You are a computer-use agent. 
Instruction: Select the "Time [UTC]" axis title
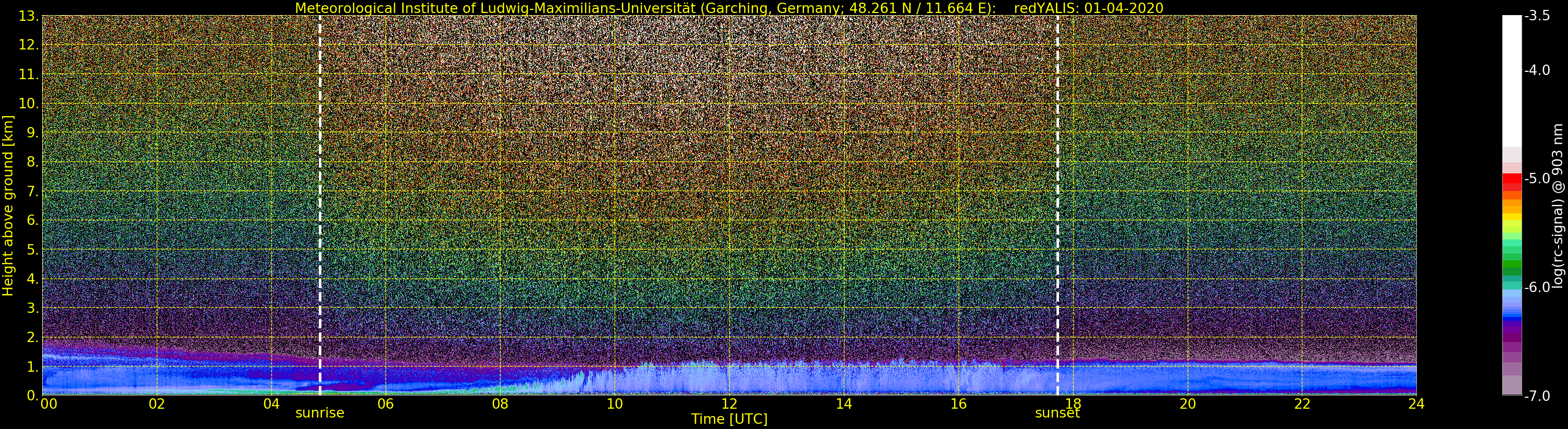coord(729,419)
